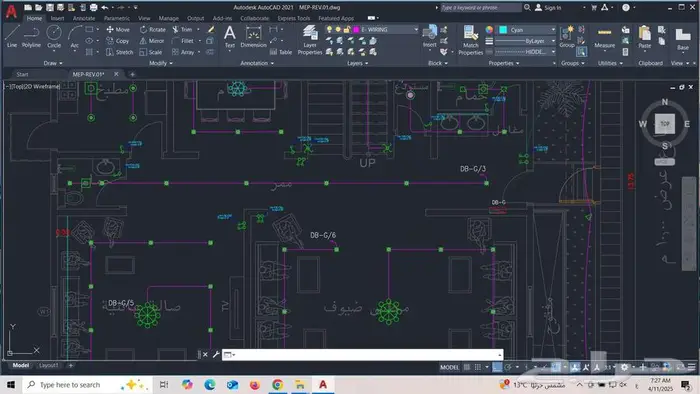
Task: Select the Text annotation tool
Action: click(x=229, y=37)
